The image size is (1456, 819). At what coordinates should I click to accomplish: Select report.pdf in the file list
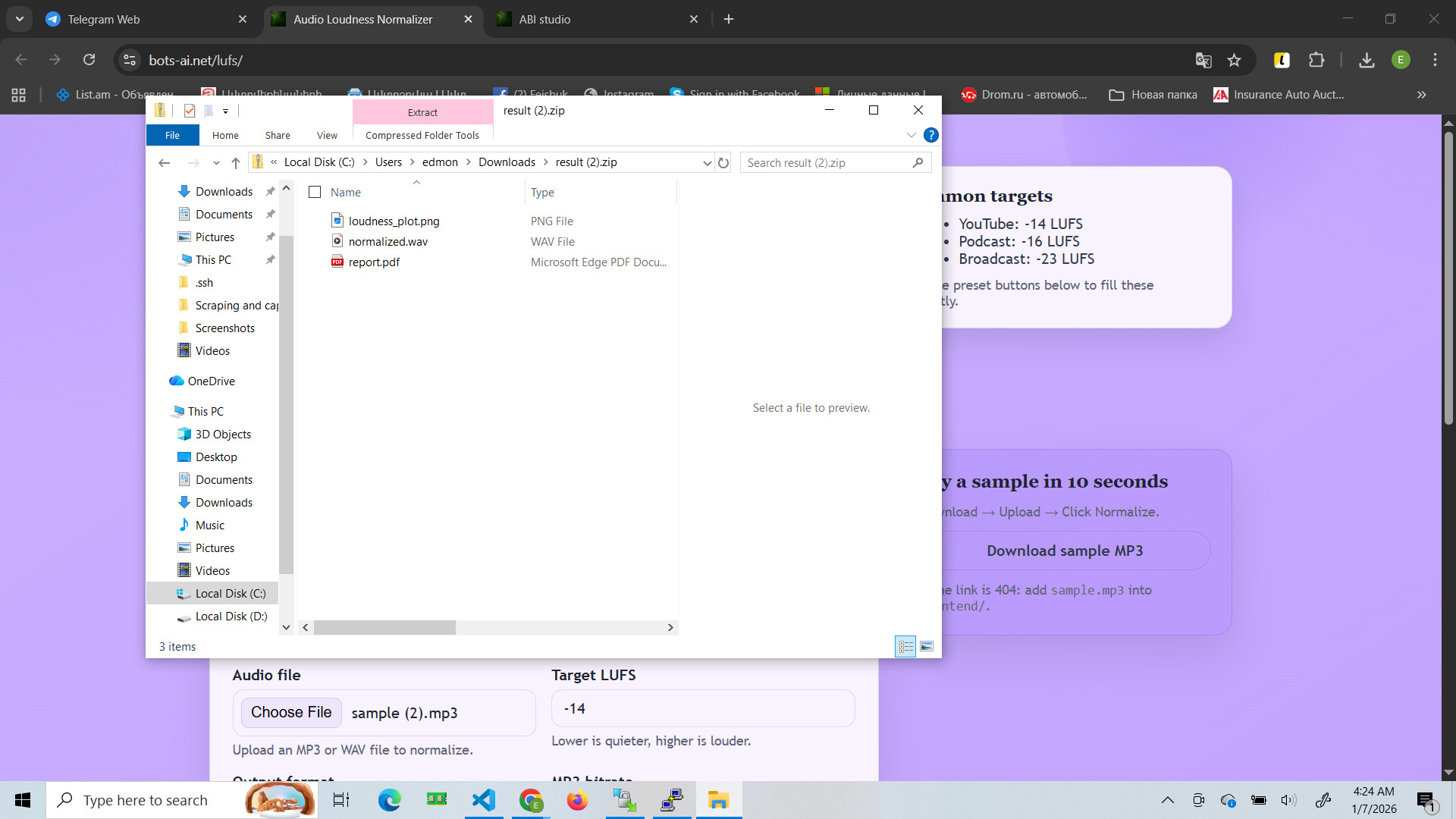click(x=374, y=262)
